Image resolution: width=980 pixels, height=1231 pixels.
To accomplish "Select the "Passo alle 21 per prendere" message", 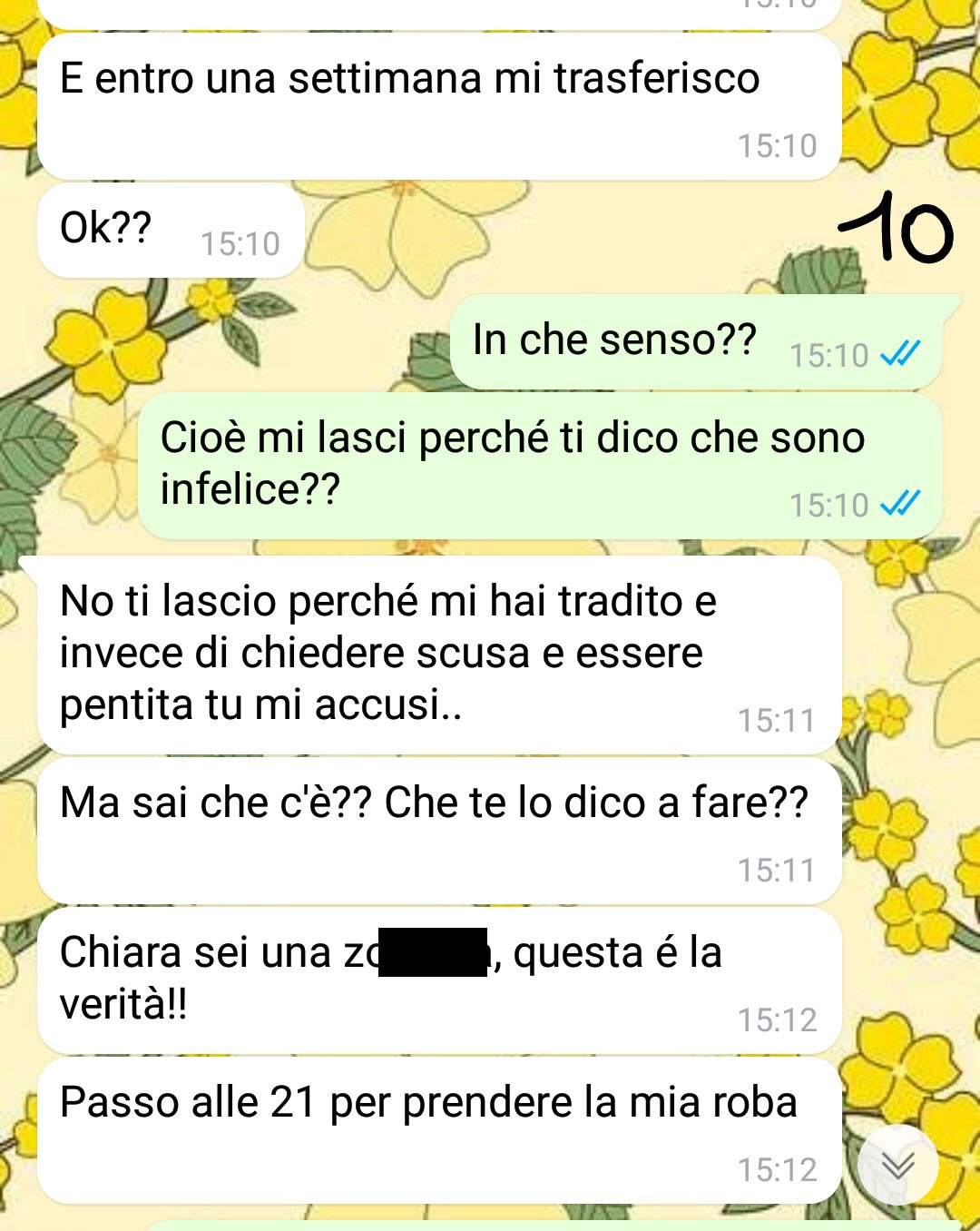I will [439, 1130].
